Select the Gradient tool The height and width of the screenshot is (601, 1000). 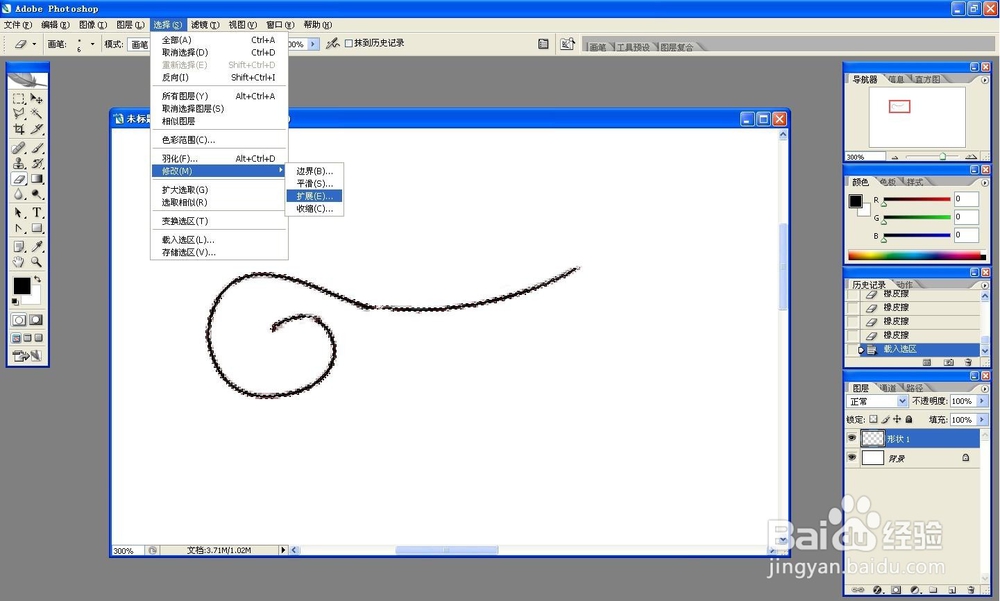tap(37, 179)
